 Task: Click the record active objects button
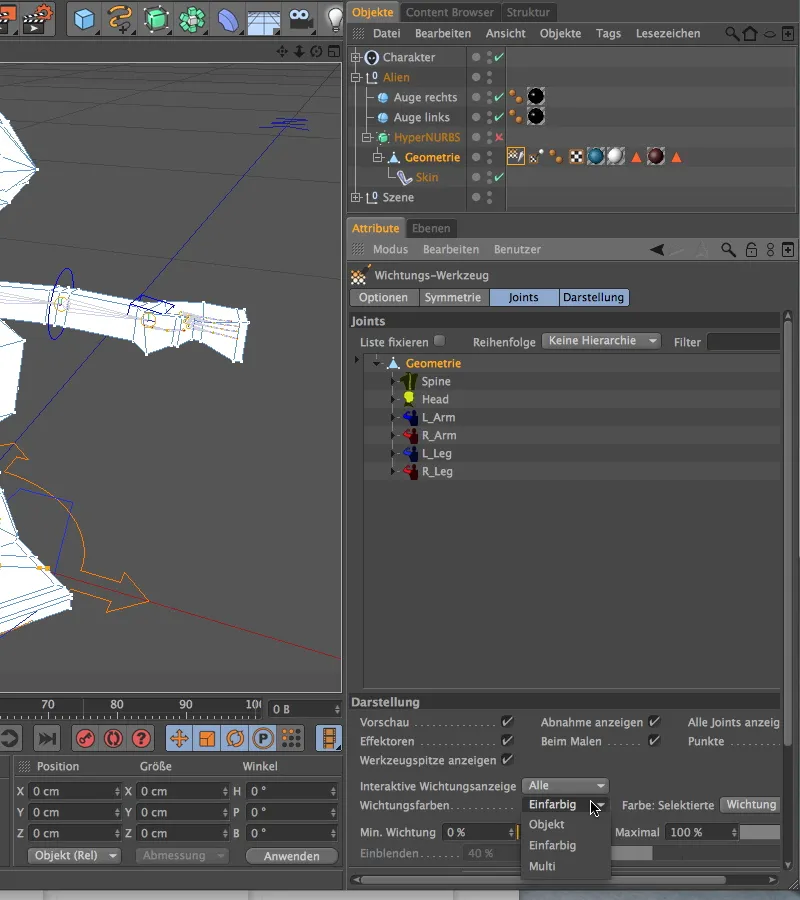click(85, 738)
